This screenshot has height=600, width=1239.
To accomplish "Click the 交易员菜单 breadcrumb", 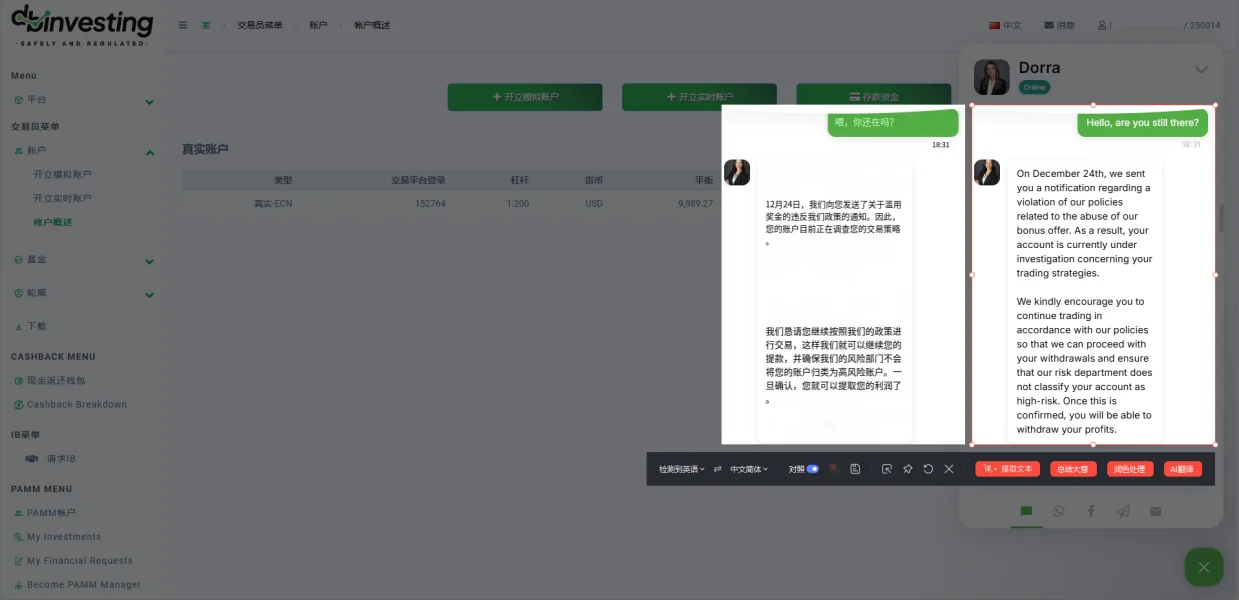I will pos(260,25).
